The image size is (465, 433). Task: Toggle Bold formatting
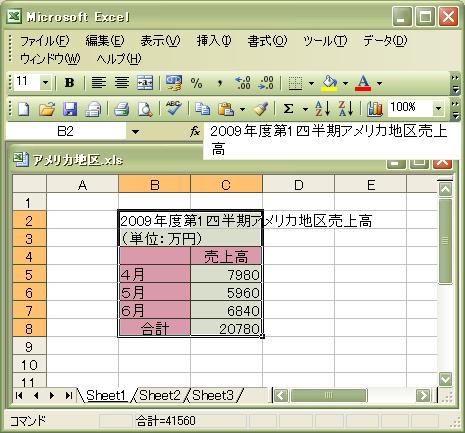(69, 83)
